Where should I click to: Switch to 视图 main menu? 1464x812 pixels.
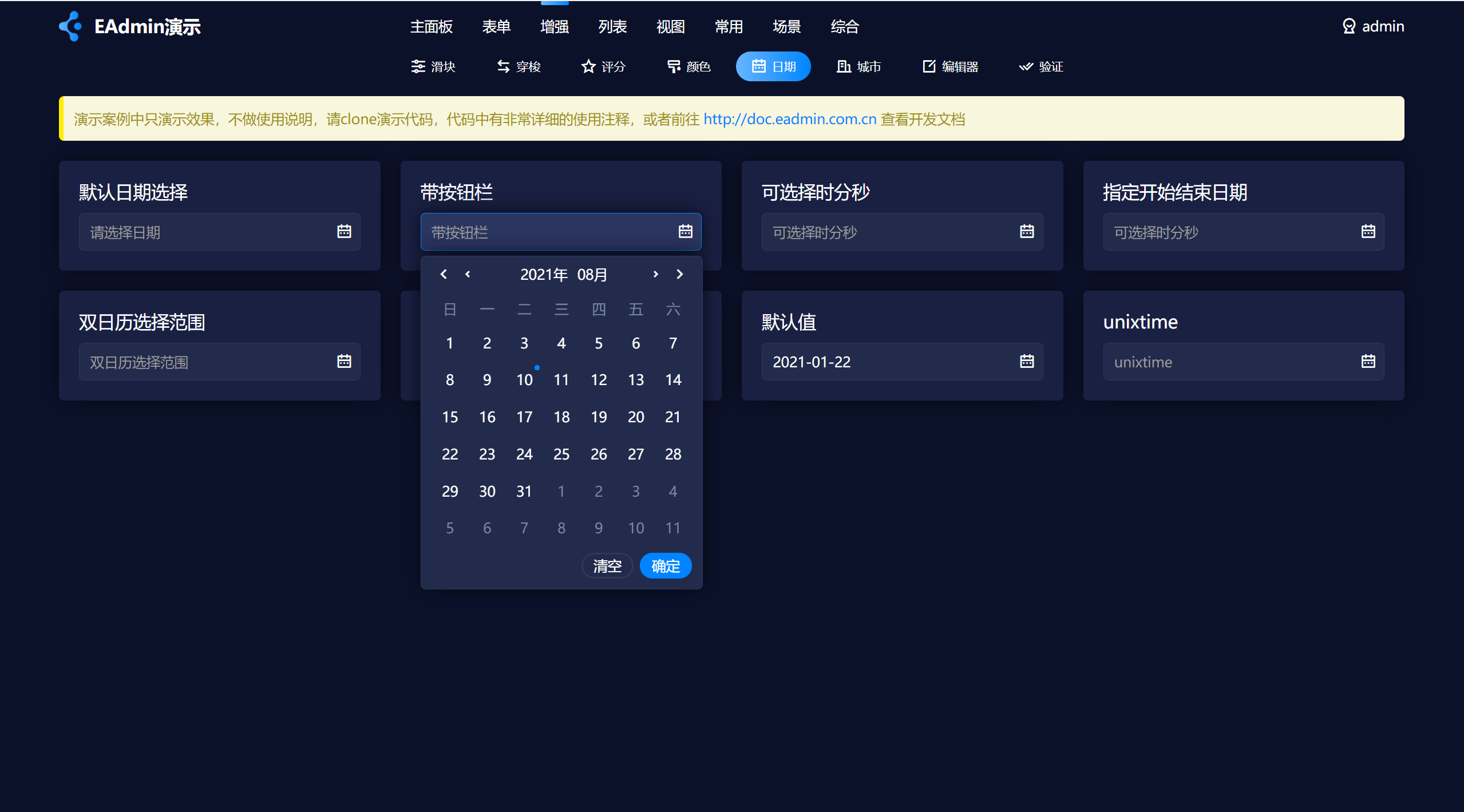tap(671, 26)
